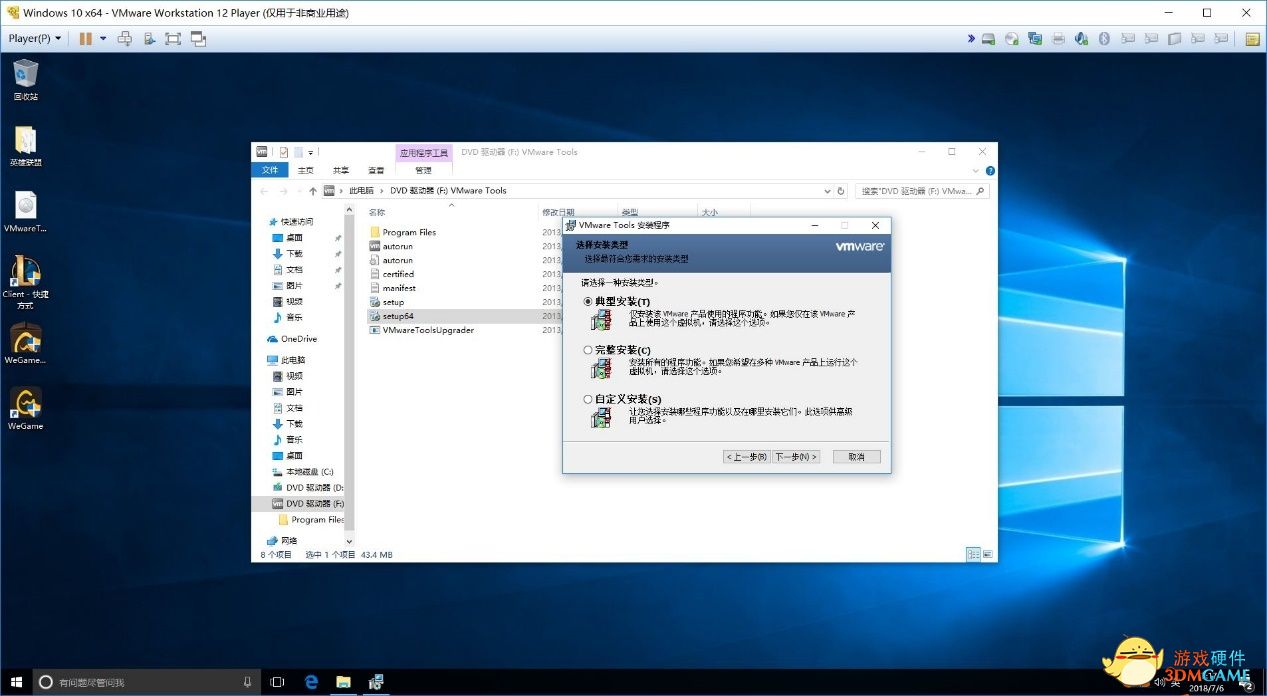
Task: Enter full screen mode in VMware toolbar
Action: 173,39
